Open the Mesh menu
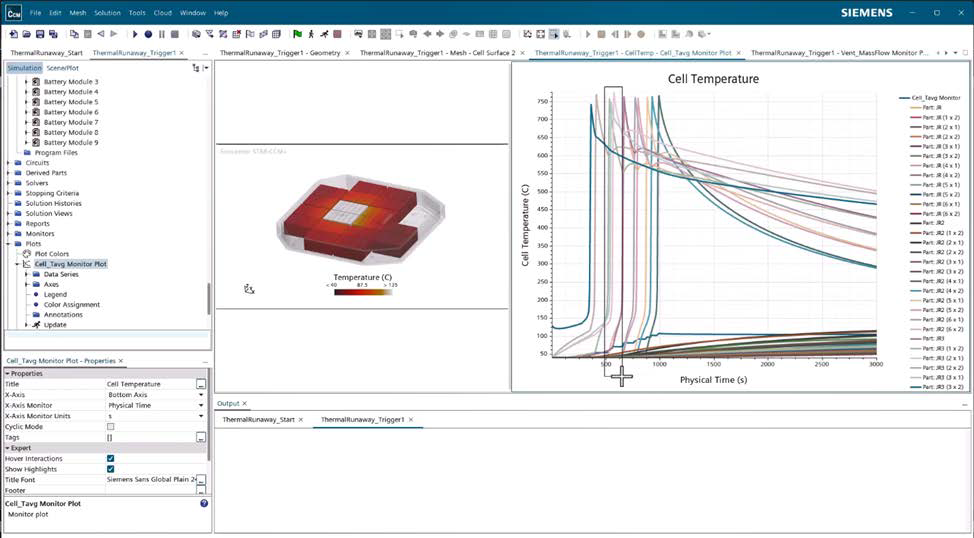This screenshot has height=538, width=974. tap(77, 13)
